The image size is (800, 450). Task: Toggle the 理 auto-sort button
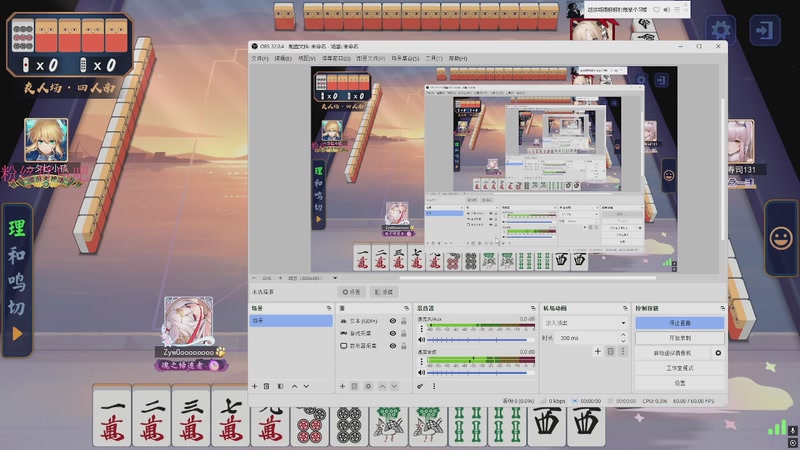(17, 228)
